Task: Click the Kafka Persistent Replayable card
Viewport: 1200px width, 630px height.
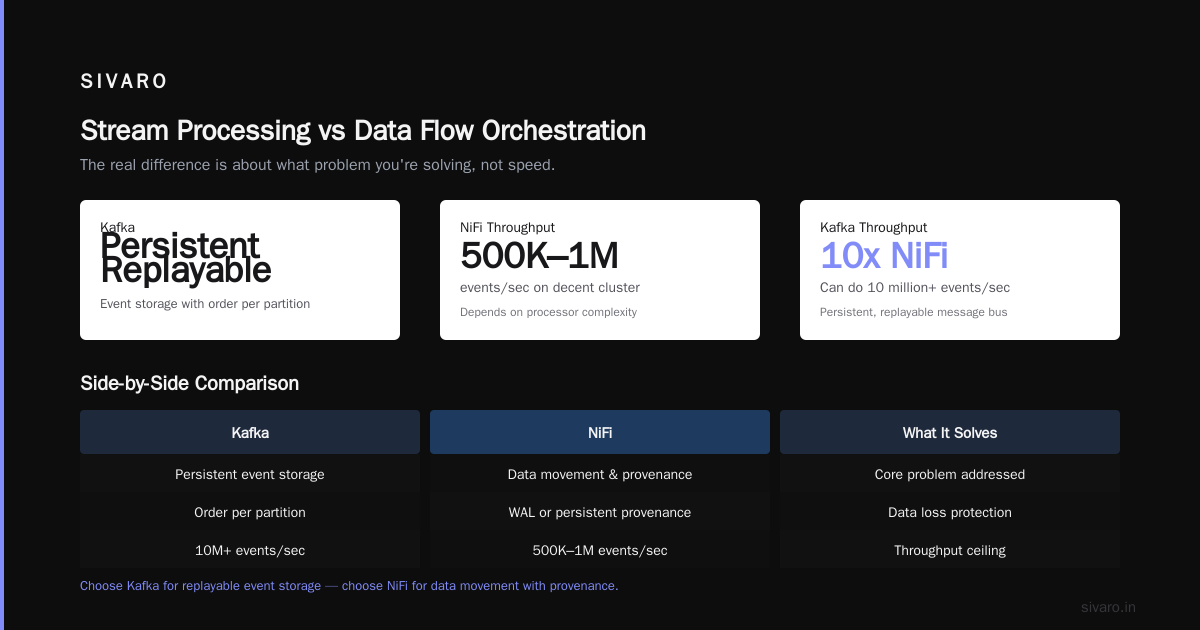Action: [240, 270]
